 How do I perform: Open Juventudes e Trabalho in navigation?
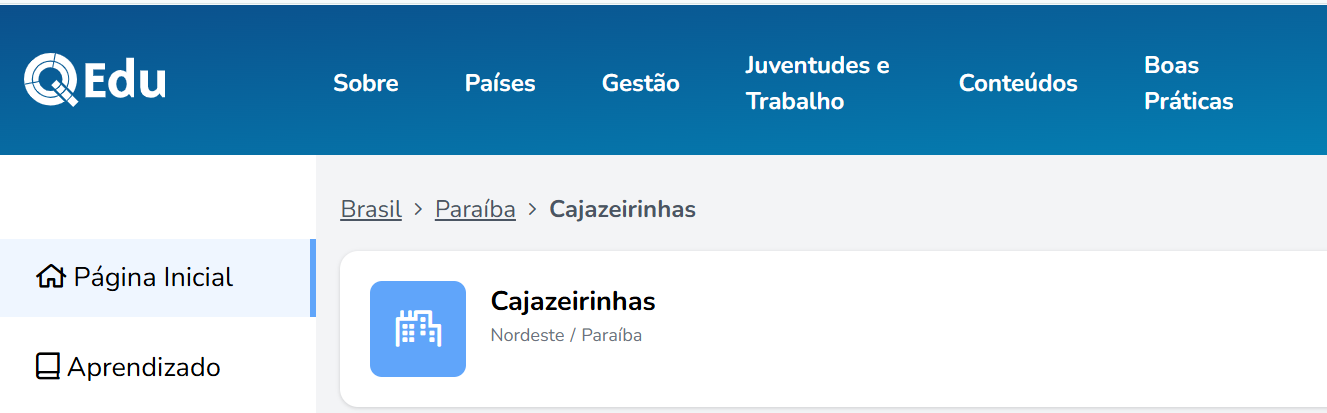[817, 83]
